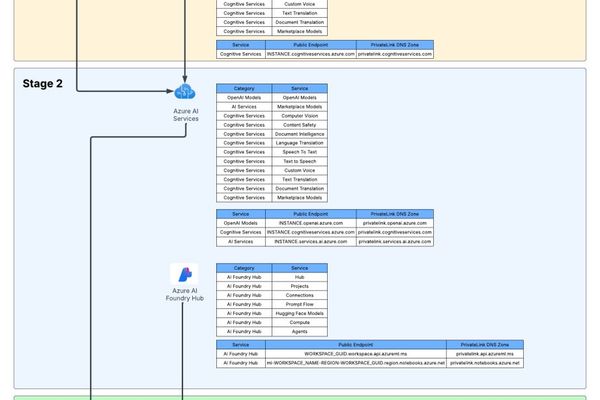
Task: Click 'Cognitive Services' in the Speech To Text row
Action: point(244,152)
